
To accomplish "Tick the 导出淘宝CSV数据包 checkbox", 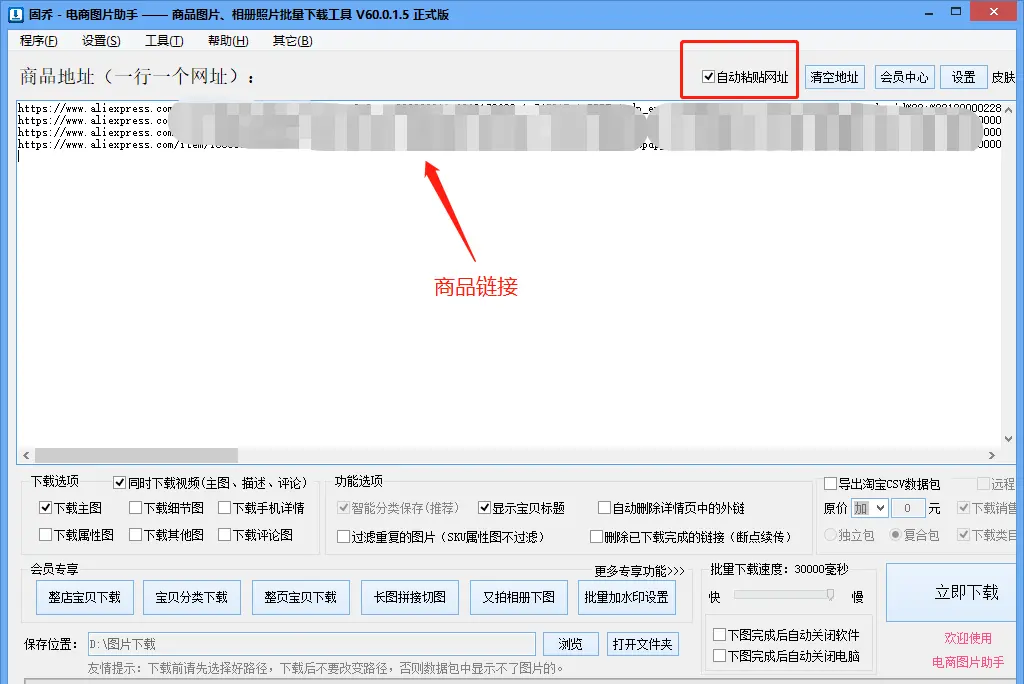I will coord(830,484).
